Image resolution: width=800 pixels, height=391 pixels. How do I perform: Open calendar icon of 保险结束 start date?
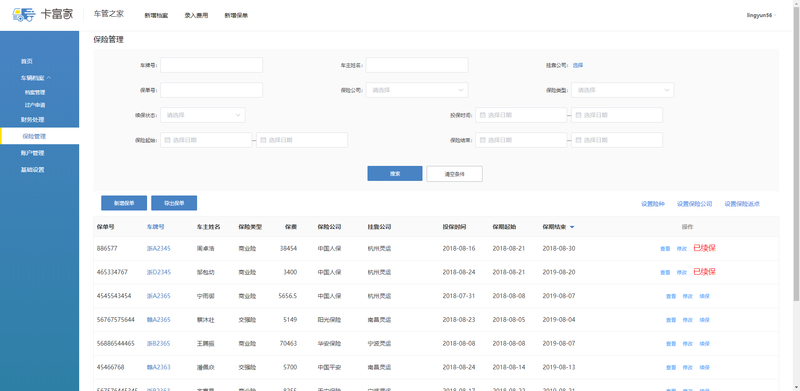point(482,140)
